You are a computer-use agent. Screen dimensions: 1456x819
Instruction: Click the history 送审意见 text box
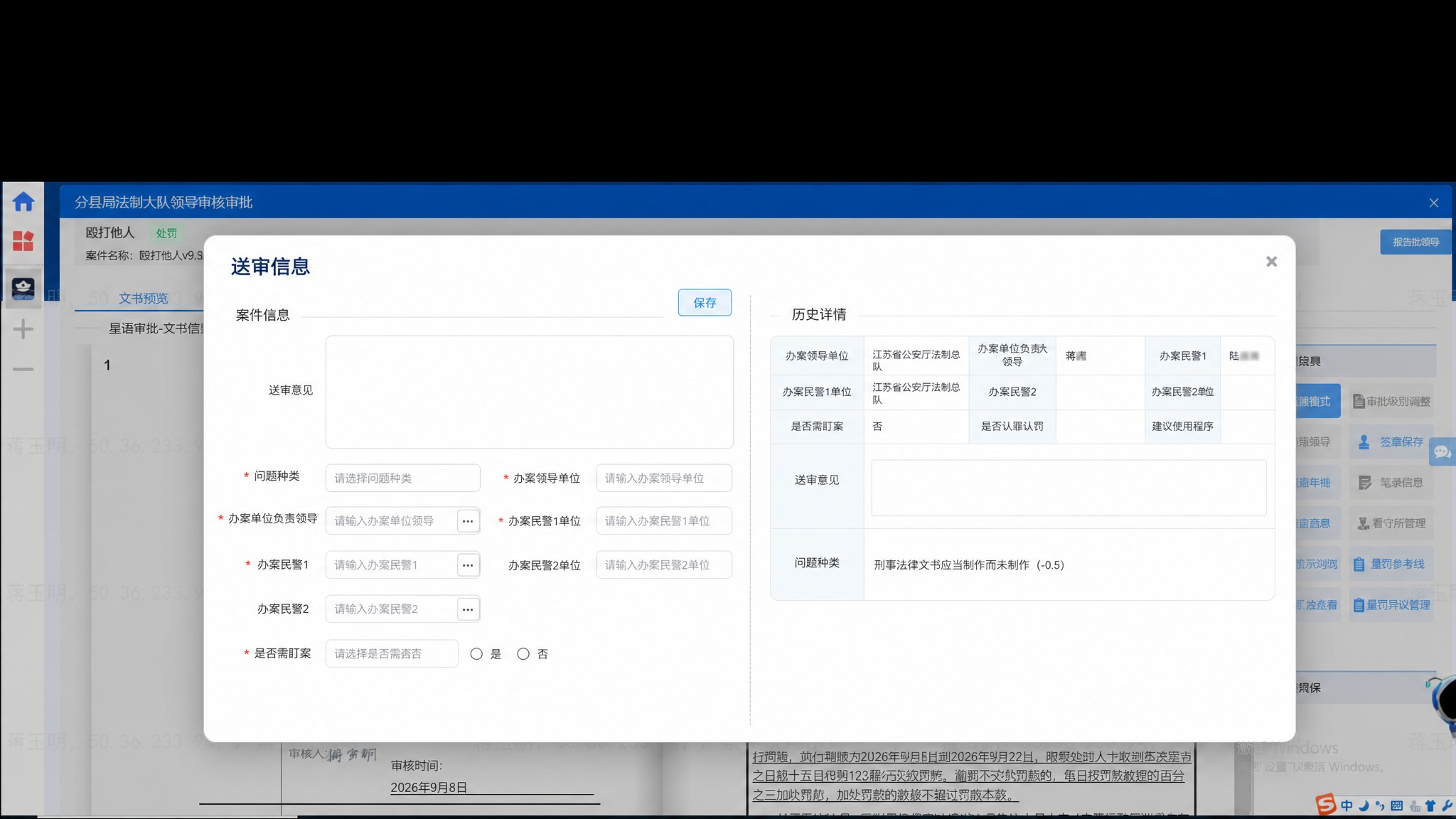click(1069, 488)
